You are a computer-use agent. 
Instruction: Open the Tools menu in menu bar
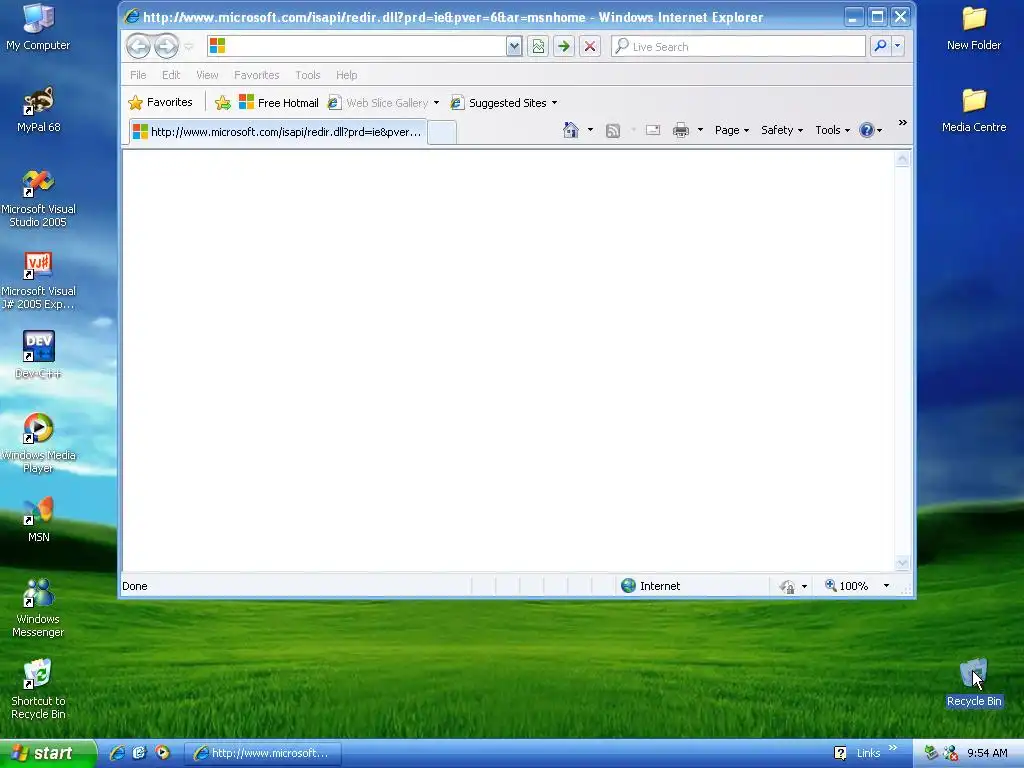click(308, 75)
